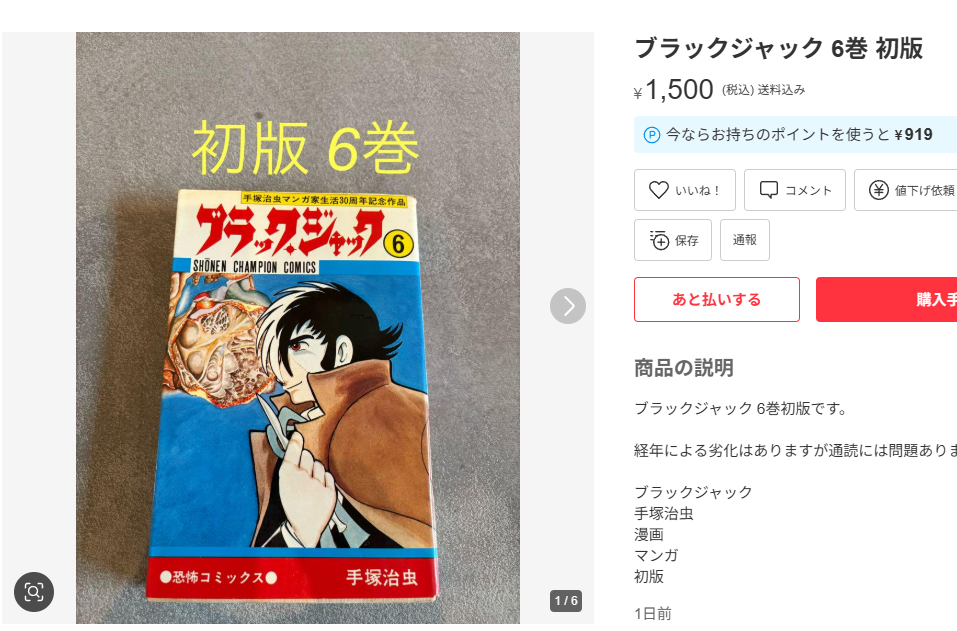The image size is (957, 631).
Task: Choose あと払いする pay-later button
Action: (x=717, y=300)
